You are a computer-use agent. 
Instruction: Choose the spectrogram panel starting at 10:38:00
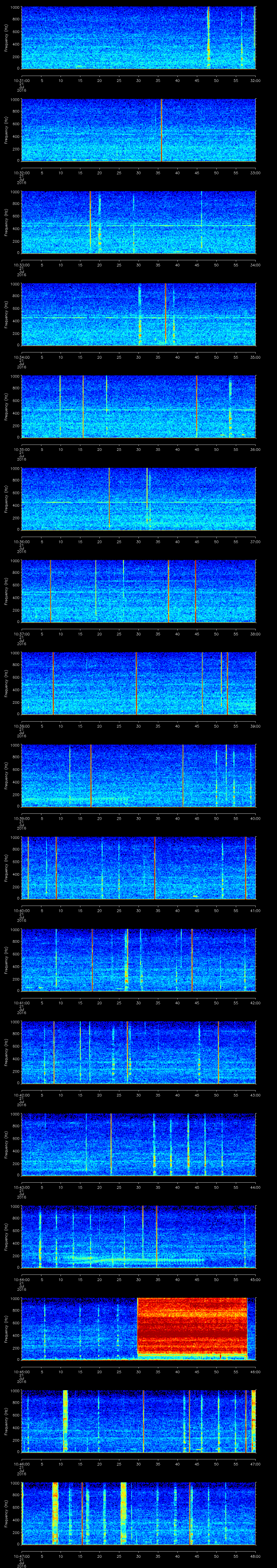138,683
